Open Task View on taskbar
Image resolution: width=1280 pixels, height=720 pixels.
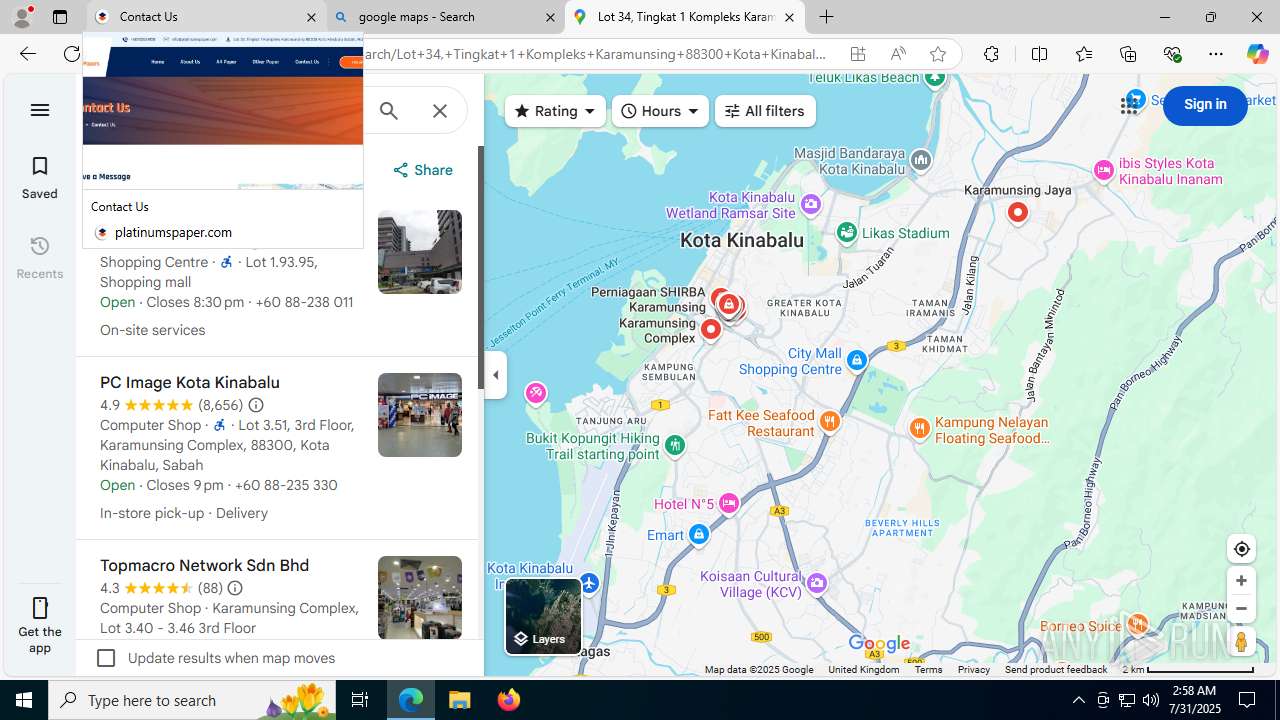360,700
